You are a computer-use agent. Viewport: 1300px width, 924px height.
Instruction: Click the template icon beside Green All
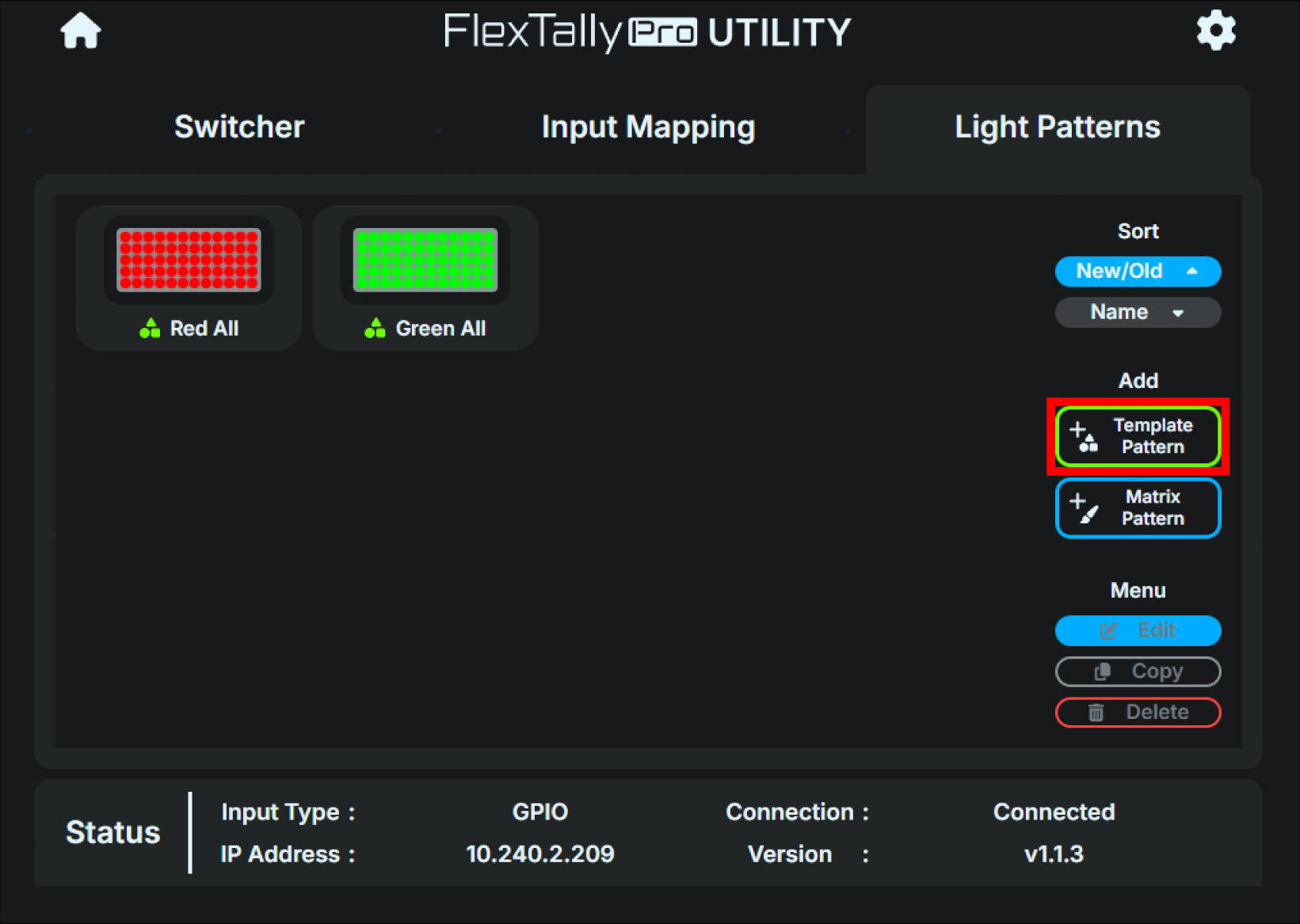pos(375,329)
